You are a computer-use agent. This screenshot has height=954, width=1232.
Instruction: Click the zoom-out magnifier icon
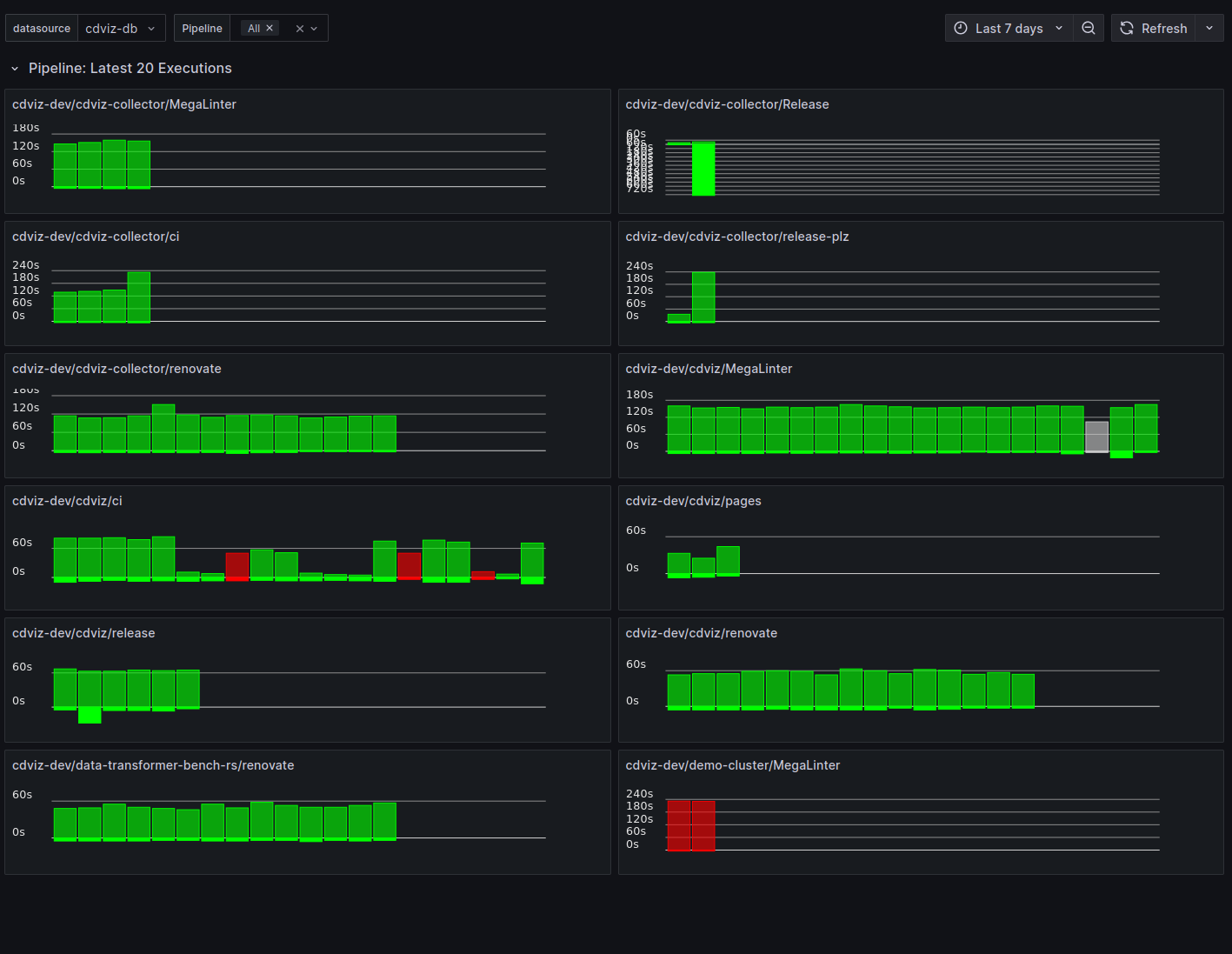(x=1089, y=28)
